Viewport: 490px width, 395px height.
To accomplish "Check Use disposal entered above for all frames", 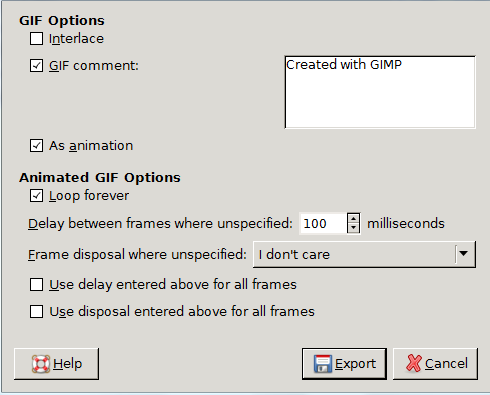I will coord(36,312).
